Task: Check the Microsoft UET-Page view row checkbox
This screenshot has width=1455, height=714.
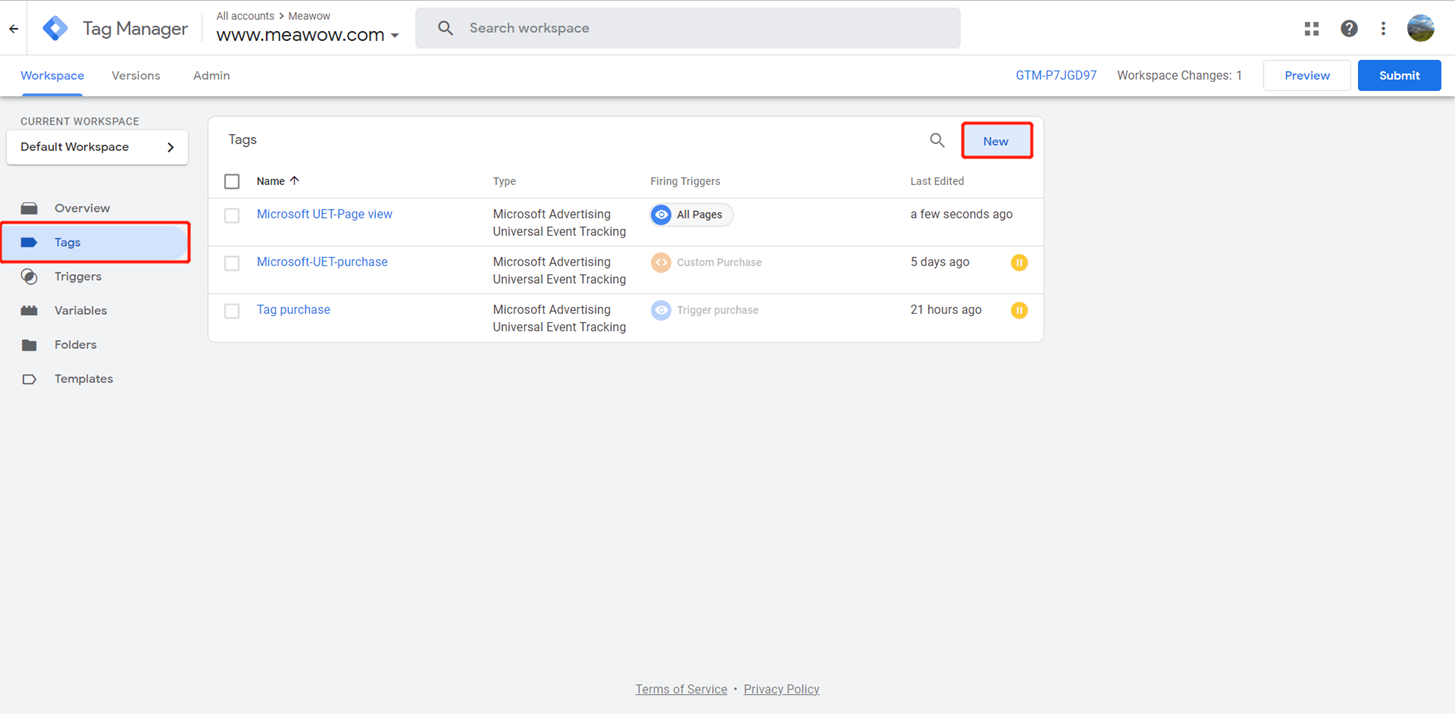Action: [x=232, y=215]
